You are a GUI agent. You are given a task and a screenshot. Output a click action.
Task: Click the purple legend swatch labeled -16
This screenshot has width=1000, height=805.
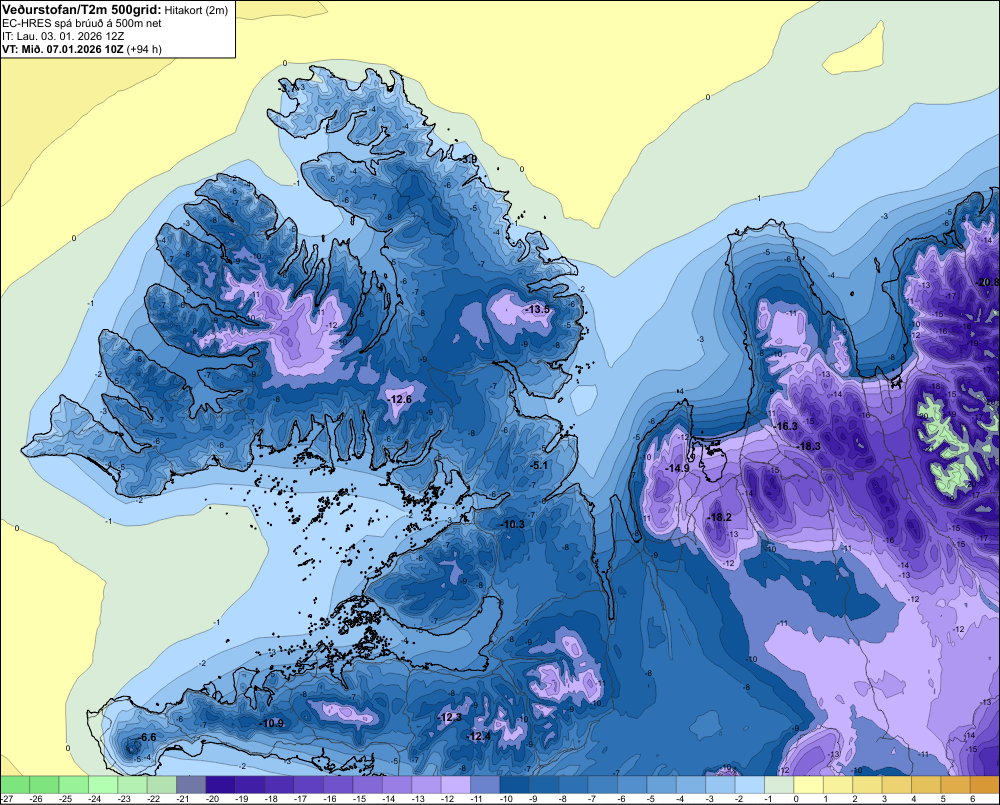338,785
